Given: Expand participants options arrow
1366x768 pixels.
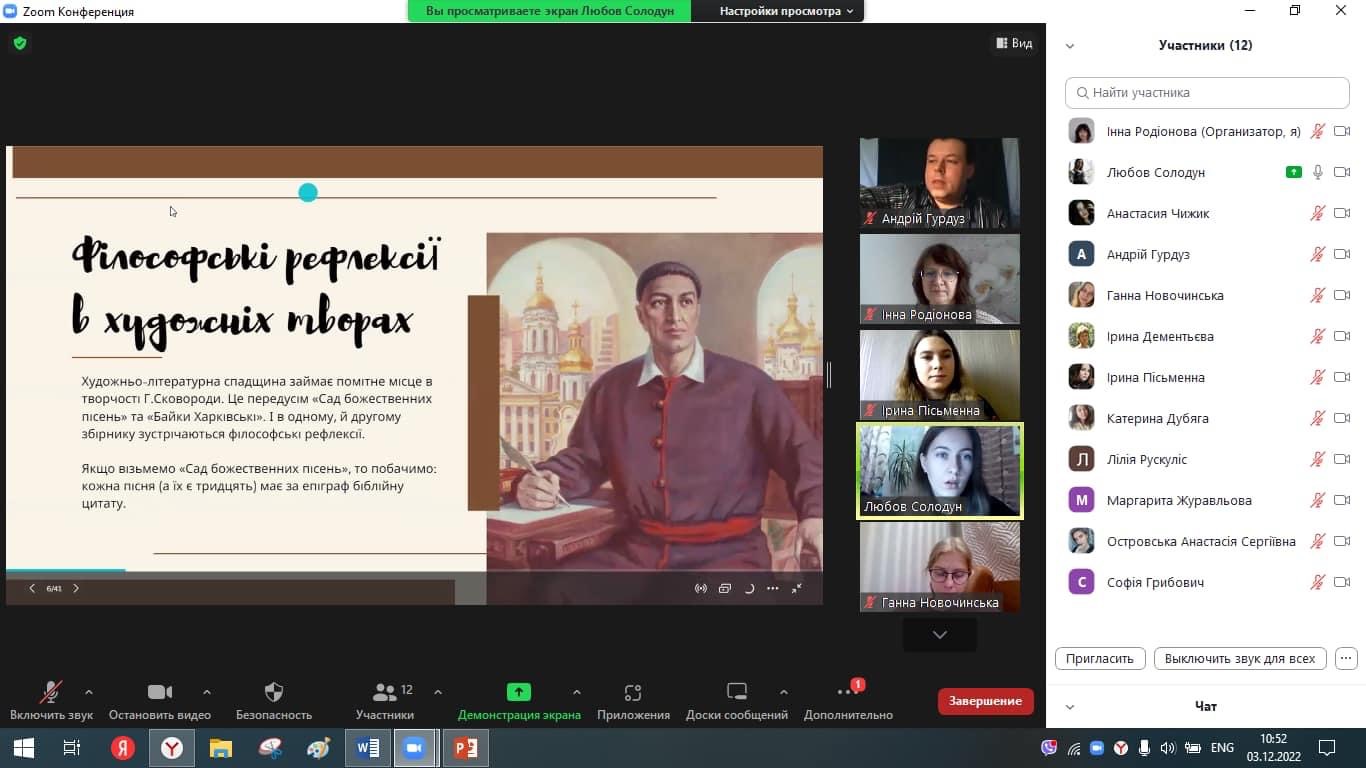Looking at the screenshot, I should [437, 692].
